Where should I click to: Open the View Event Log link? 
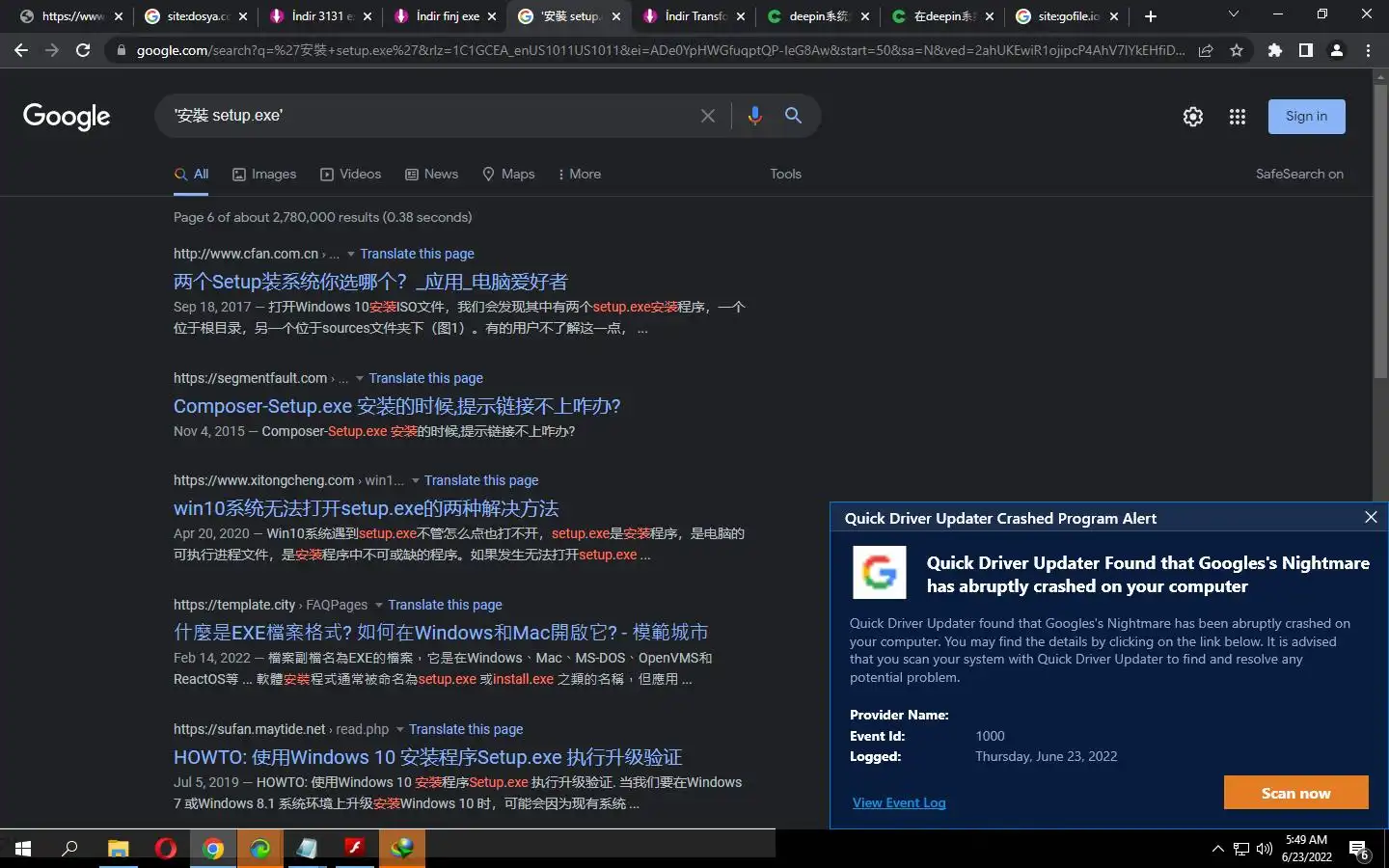pyautogui.click(x=899, y=802)
